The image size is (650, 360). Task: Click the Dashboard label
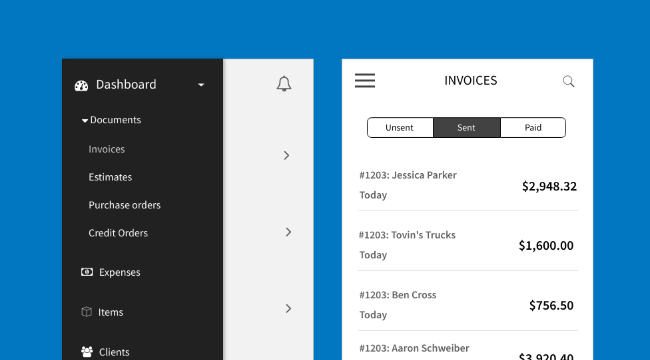click(x=126, y=85)
